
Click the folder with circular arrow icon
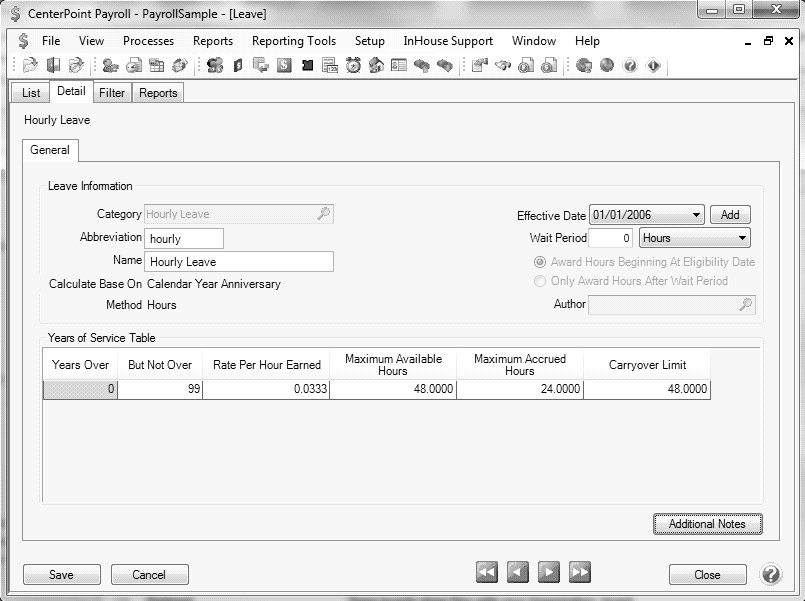[76, 65]
